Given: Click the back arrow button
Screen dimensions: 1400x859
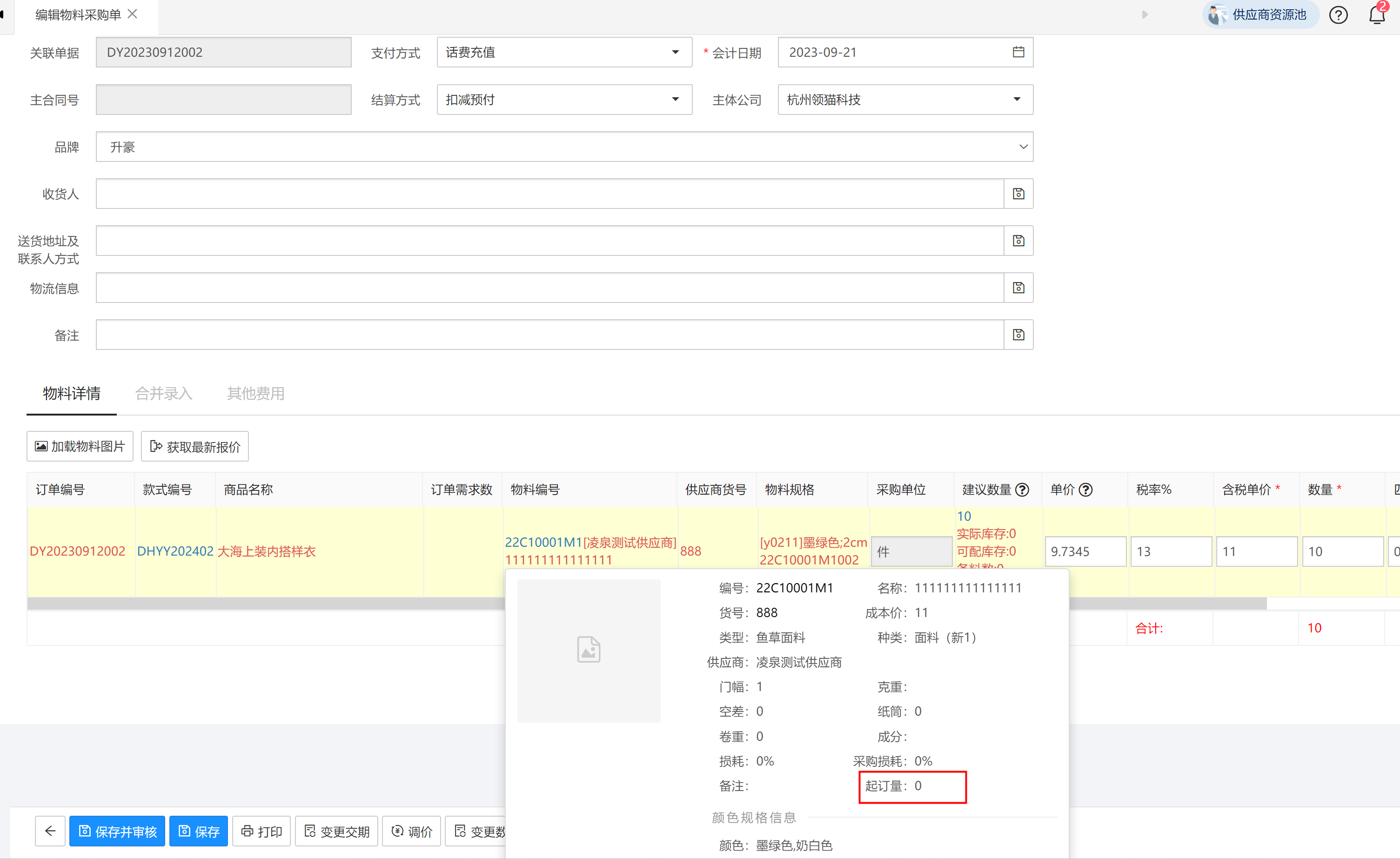Looking at the screenshot, I should [50, 831].
